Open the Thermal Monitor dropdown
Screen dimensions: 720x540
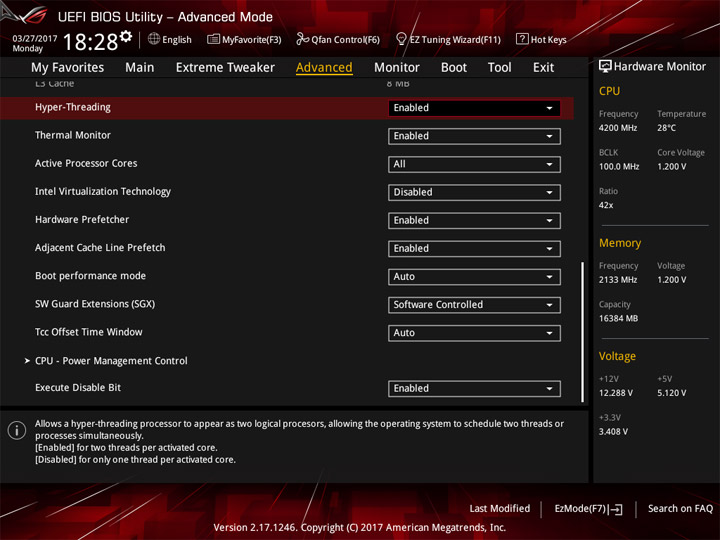pyautogui.click(x=474, y=136)
